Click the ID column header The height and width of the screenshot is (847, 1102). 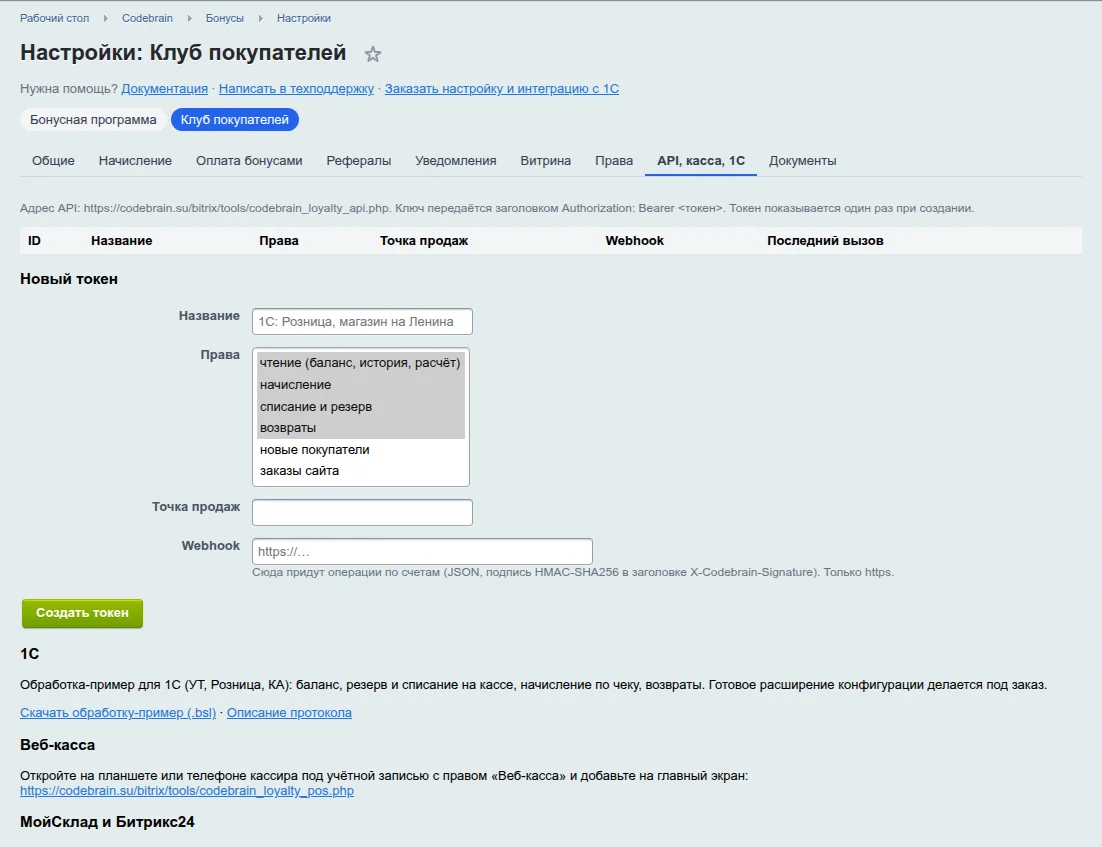[x=34, y=240]
